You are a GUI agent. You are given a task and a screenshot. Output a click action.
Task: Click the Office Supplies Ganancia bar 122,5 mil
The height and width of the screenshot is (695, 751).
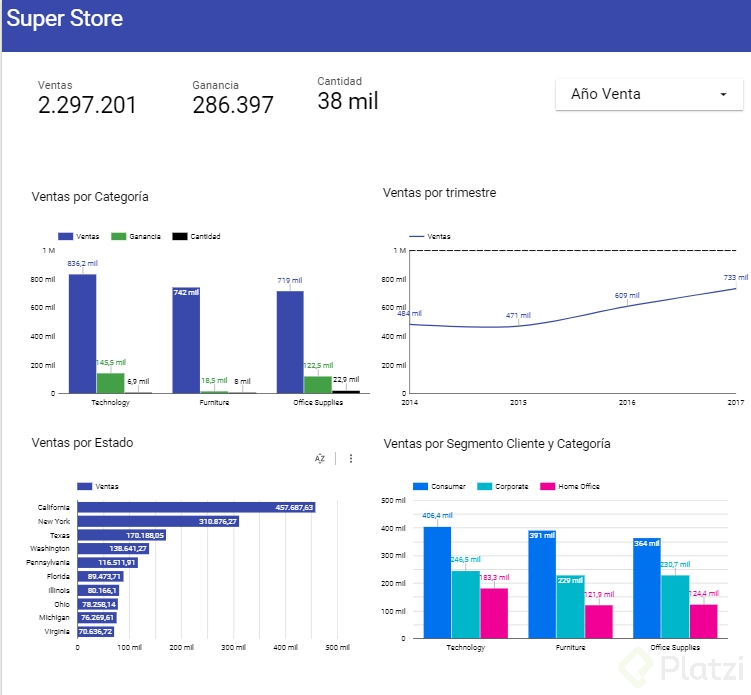(318, 385)
